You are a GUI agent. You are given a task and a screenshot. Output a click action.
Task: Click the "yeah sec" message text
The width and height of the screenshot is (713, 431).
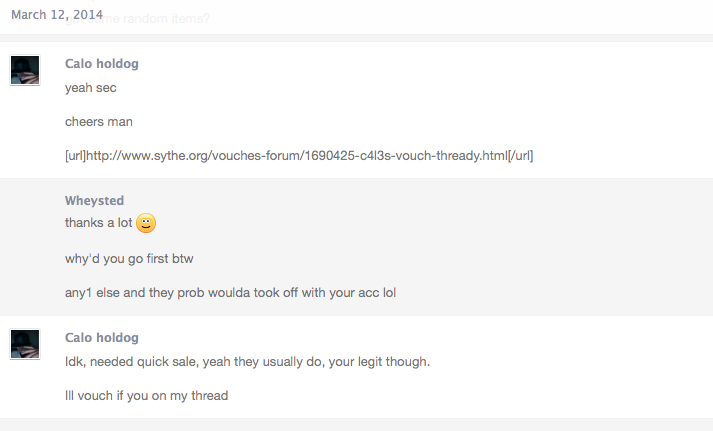coord(91,88)
